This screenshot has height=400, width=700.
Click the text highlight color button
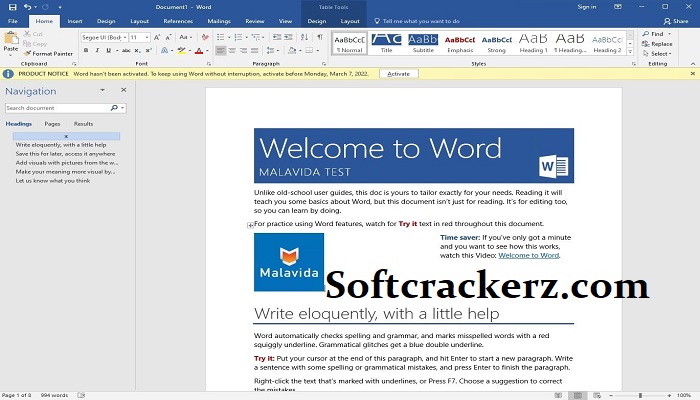(181, 50)
